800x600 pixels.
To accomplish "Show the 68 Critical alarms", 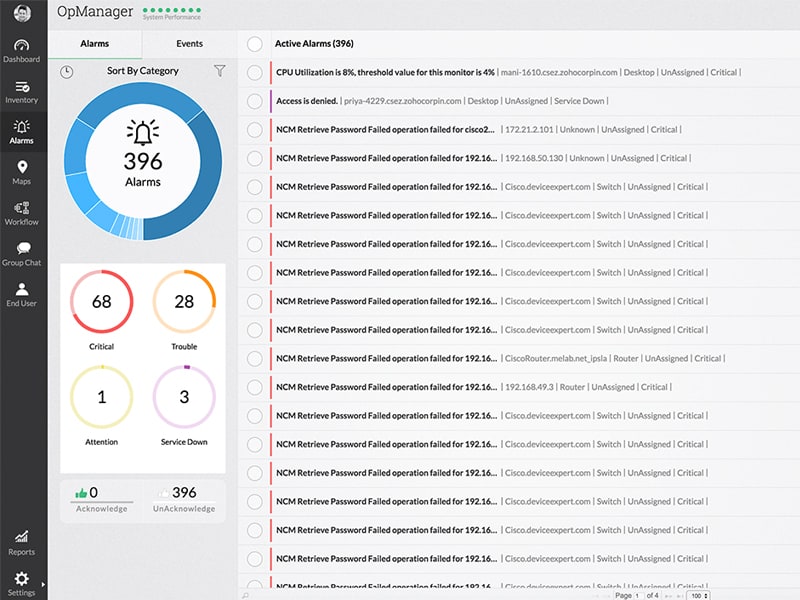I will tap(101, 302).
